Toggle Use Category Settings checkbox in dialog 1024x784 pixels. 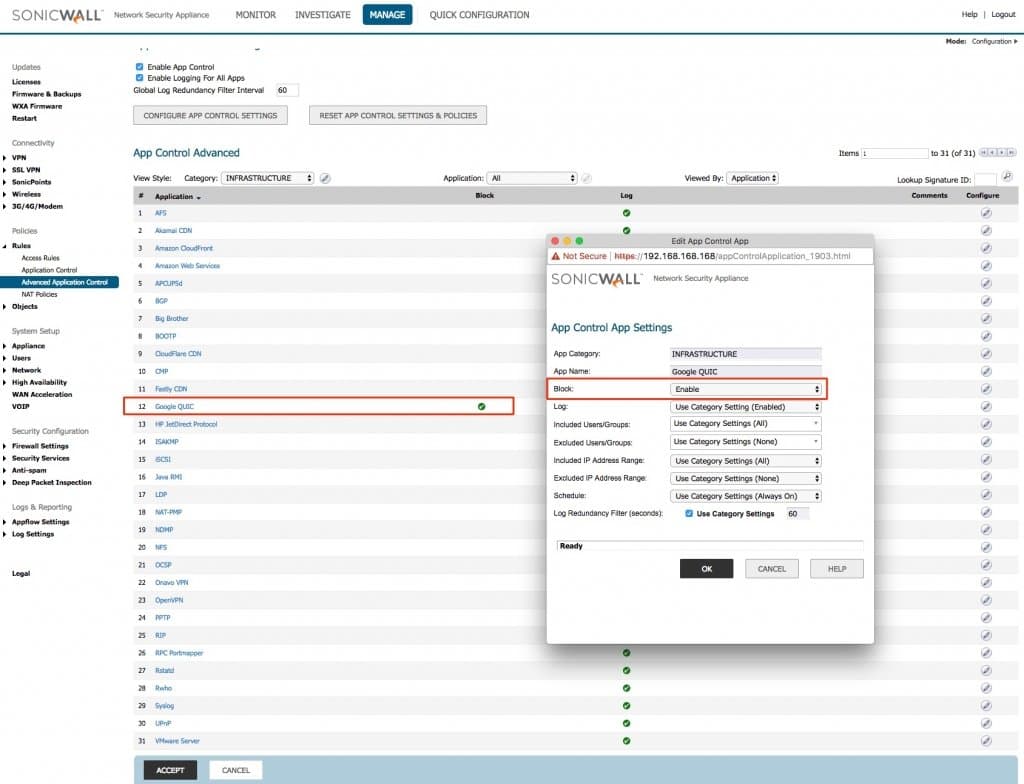[x=689, y=514]
